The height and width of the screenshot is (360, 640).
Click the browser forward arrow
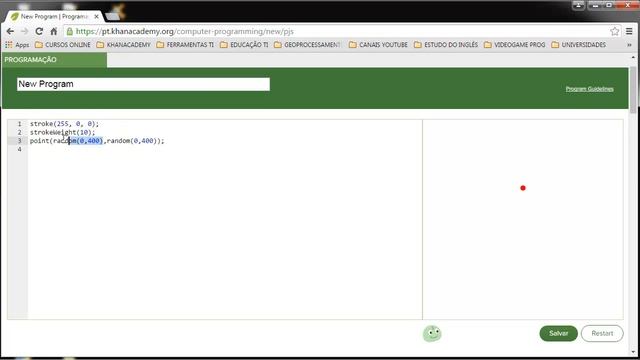[x=24, y=31]
